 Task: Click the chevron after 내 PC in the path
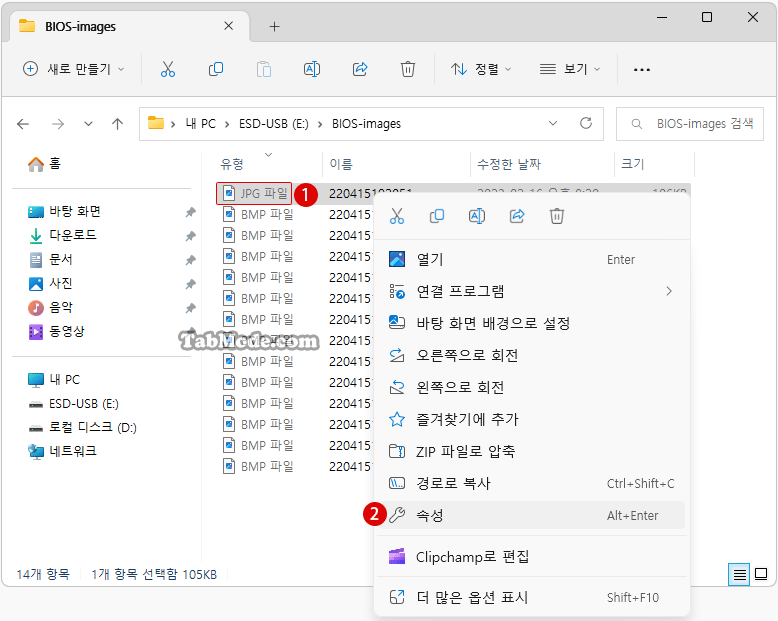click(x=227, y=124)
